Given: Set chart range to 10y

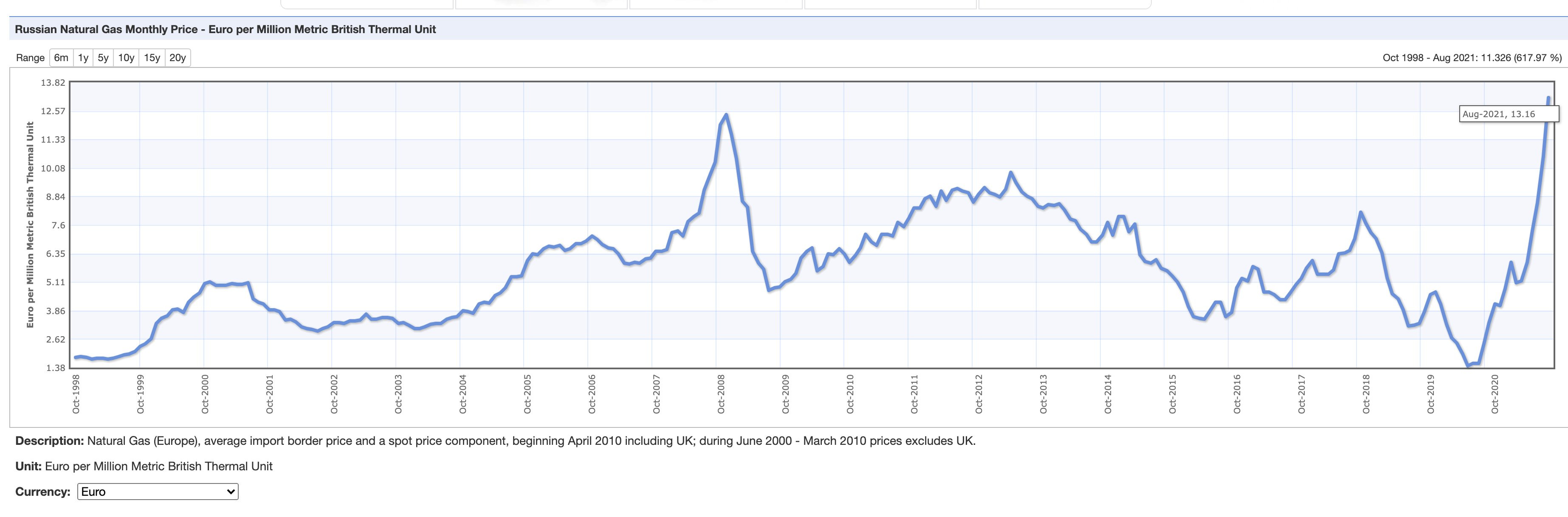Looking at the screenshot, I should [x=126, y=58].
